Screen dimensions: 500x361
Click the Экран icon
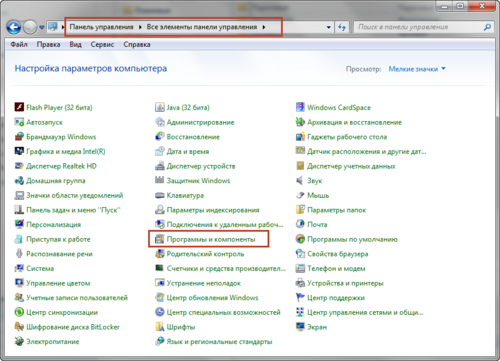pyautogui.click(x=300, y=327)
